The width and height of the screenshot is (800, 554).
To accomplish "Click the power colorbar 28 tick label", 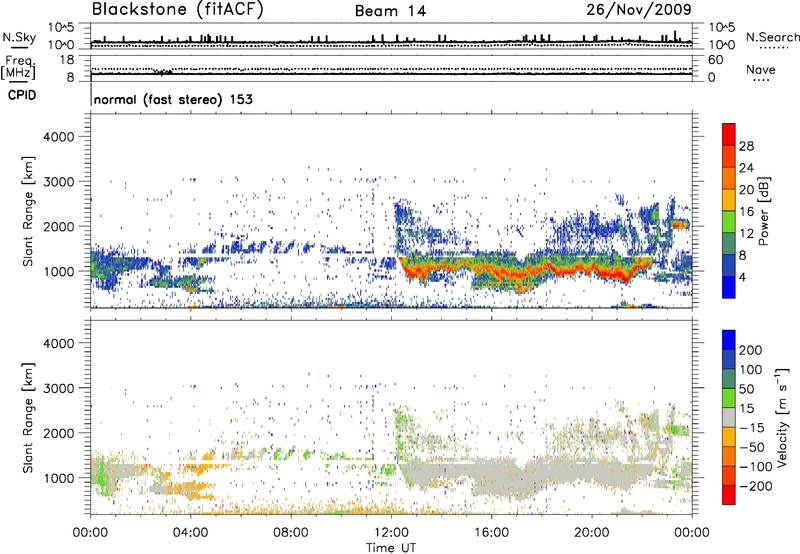I will click(746, 146).
